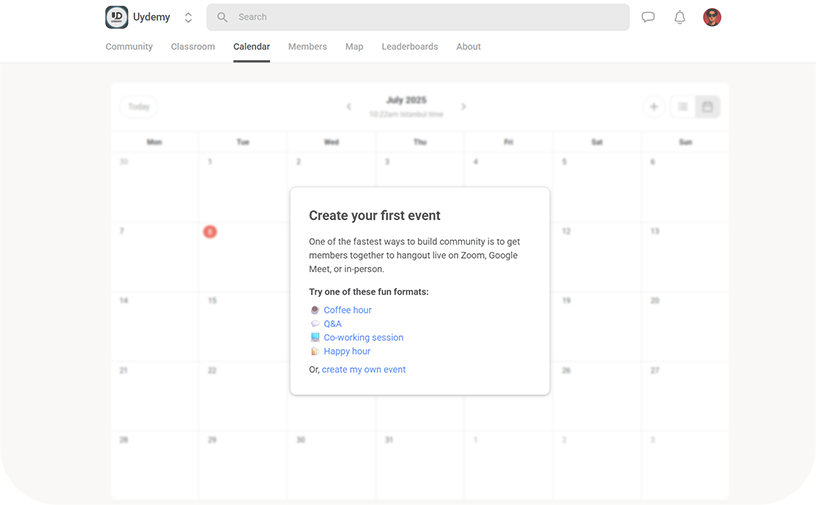The height and width of the screenshot is (505, 816).
Task: Open the Community tab
Action: click(129, 47)
